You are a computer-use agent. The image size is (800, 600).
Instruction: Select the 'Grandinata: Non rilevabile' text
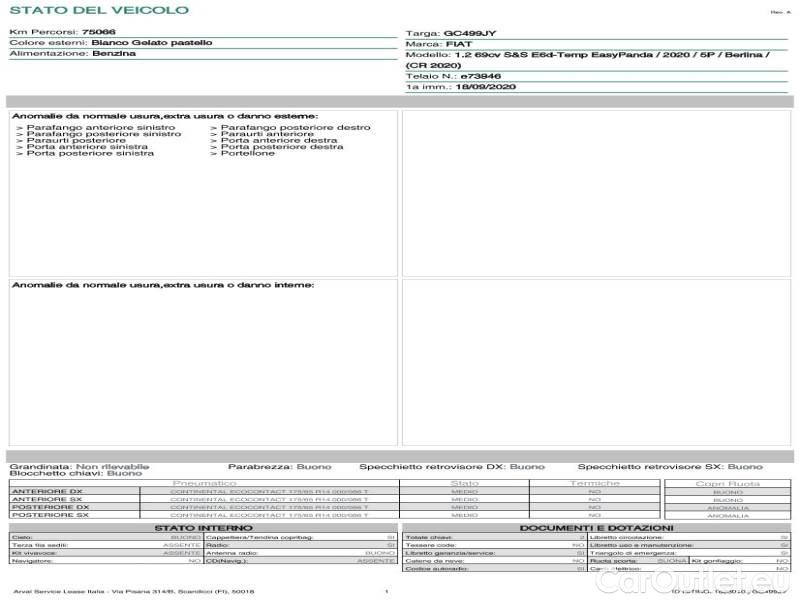79,467
